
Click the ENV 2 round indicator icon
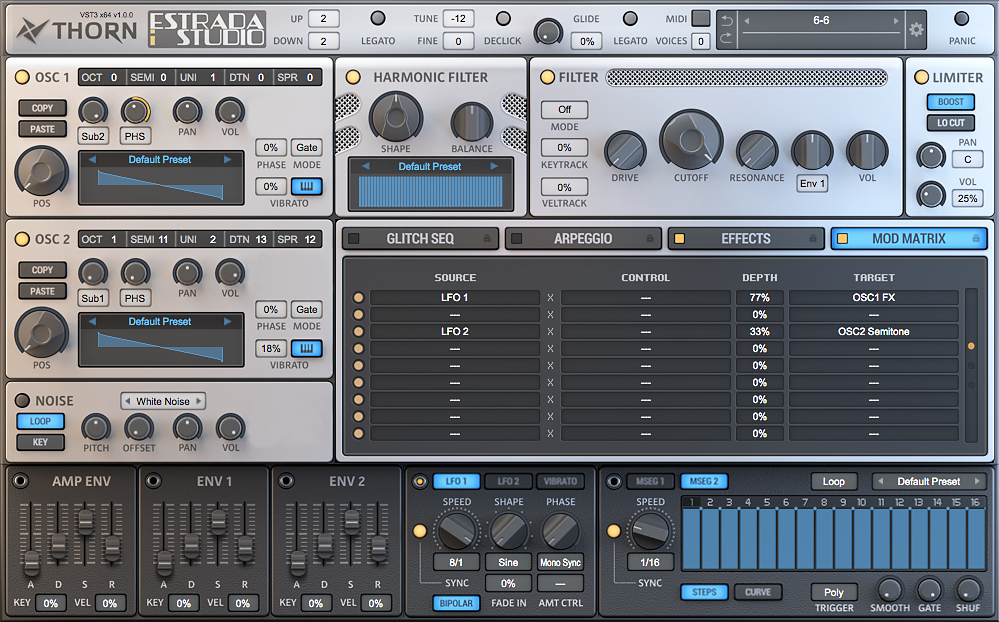[x=286, y=481]
